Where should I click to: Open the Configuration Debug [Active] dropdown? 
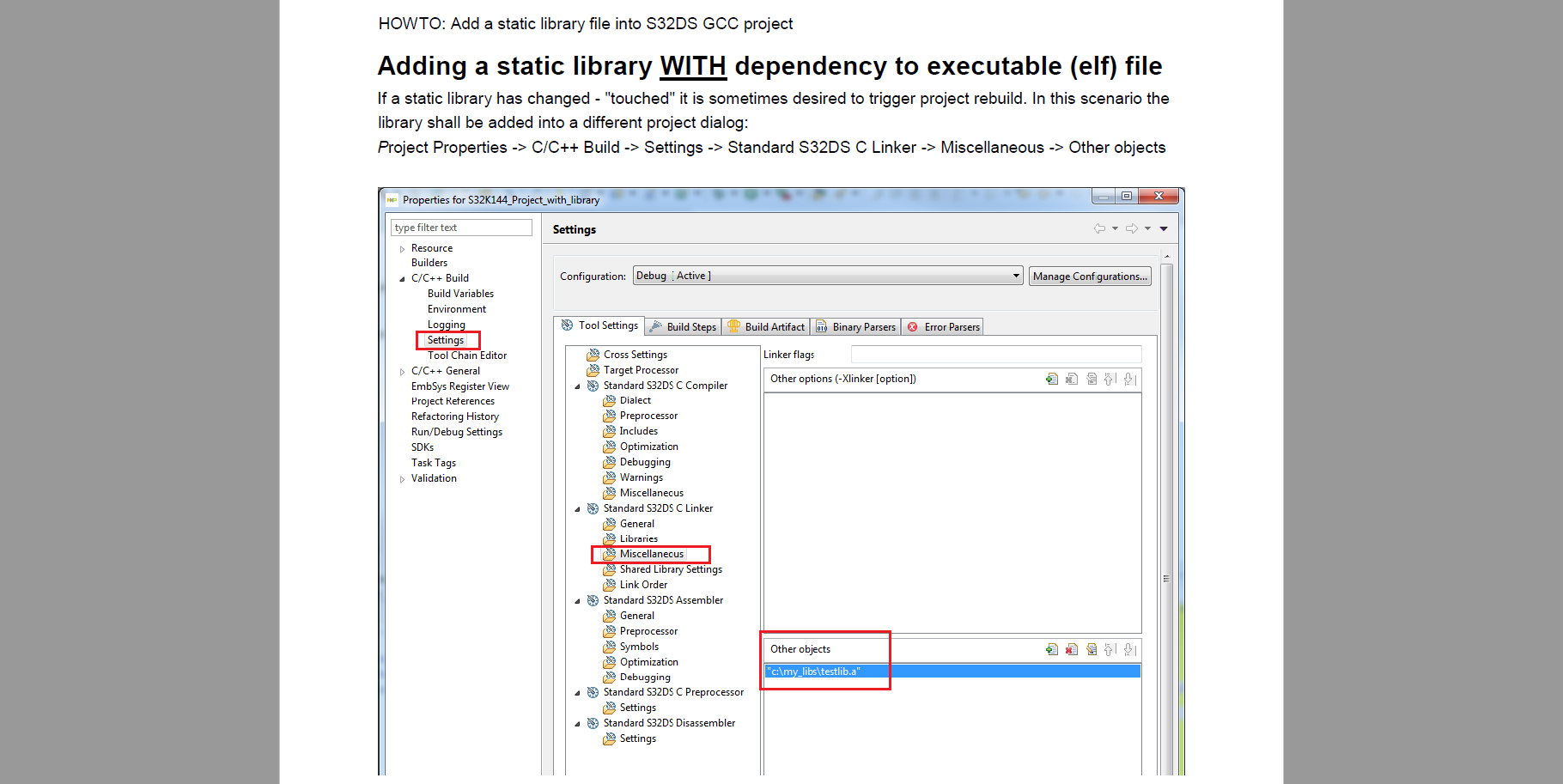pos(828,276)
